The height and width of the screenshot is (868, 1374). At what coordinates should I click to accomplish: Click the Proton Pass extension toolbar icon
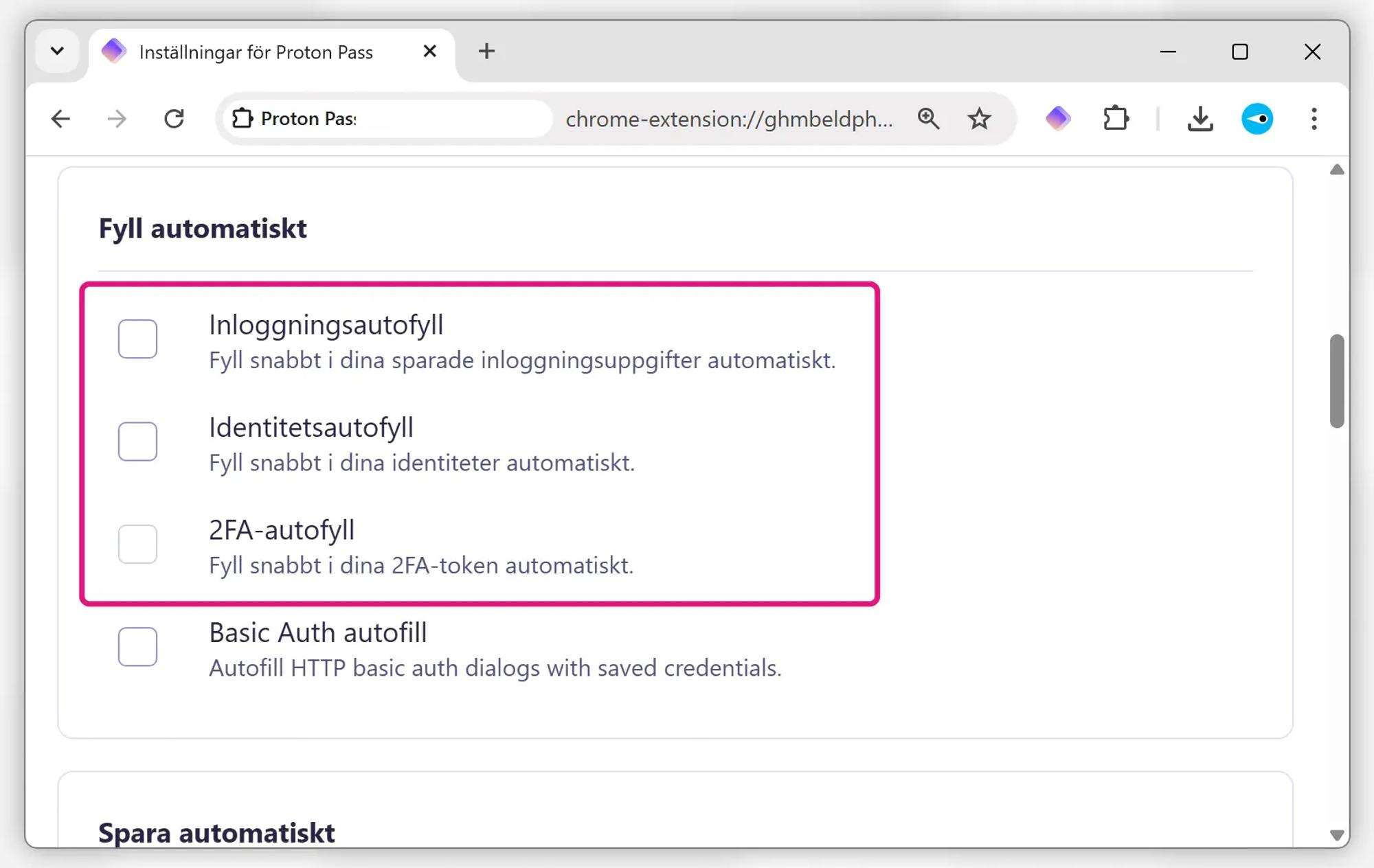coord(1058,119)
